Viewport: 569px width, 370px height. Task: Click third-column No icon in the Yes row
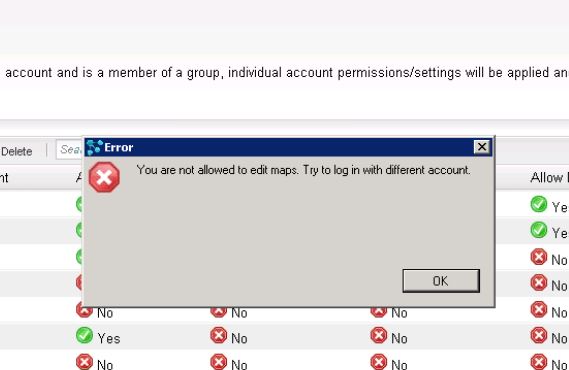tap(379, 336)
